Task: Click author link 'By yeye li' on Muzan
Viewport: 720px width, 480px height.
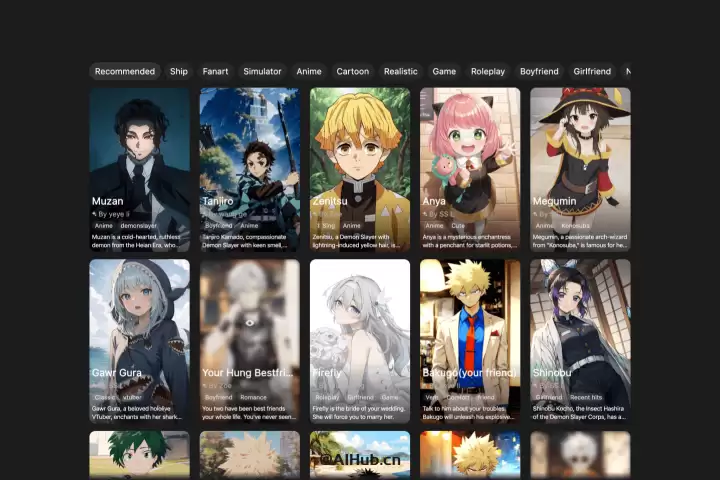Action: tap(113, 214)
